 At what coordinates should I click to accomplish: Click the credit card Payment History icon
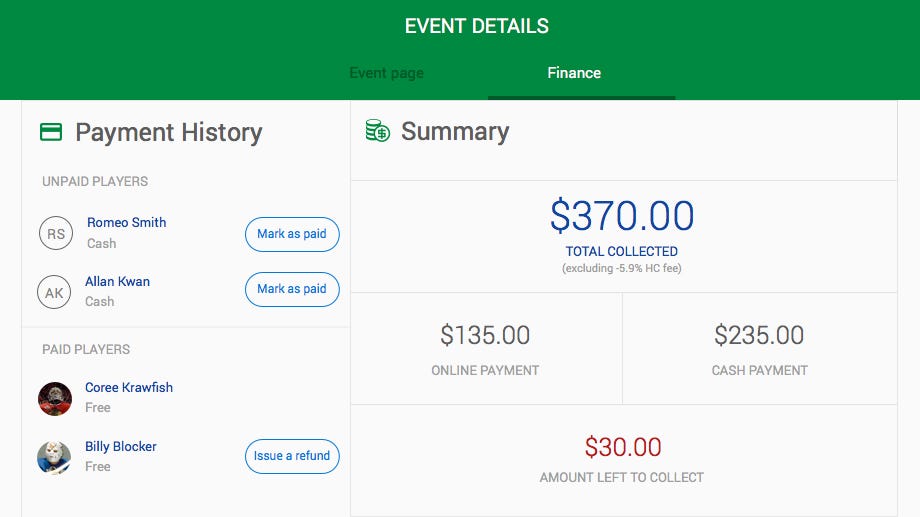point(51,132)
